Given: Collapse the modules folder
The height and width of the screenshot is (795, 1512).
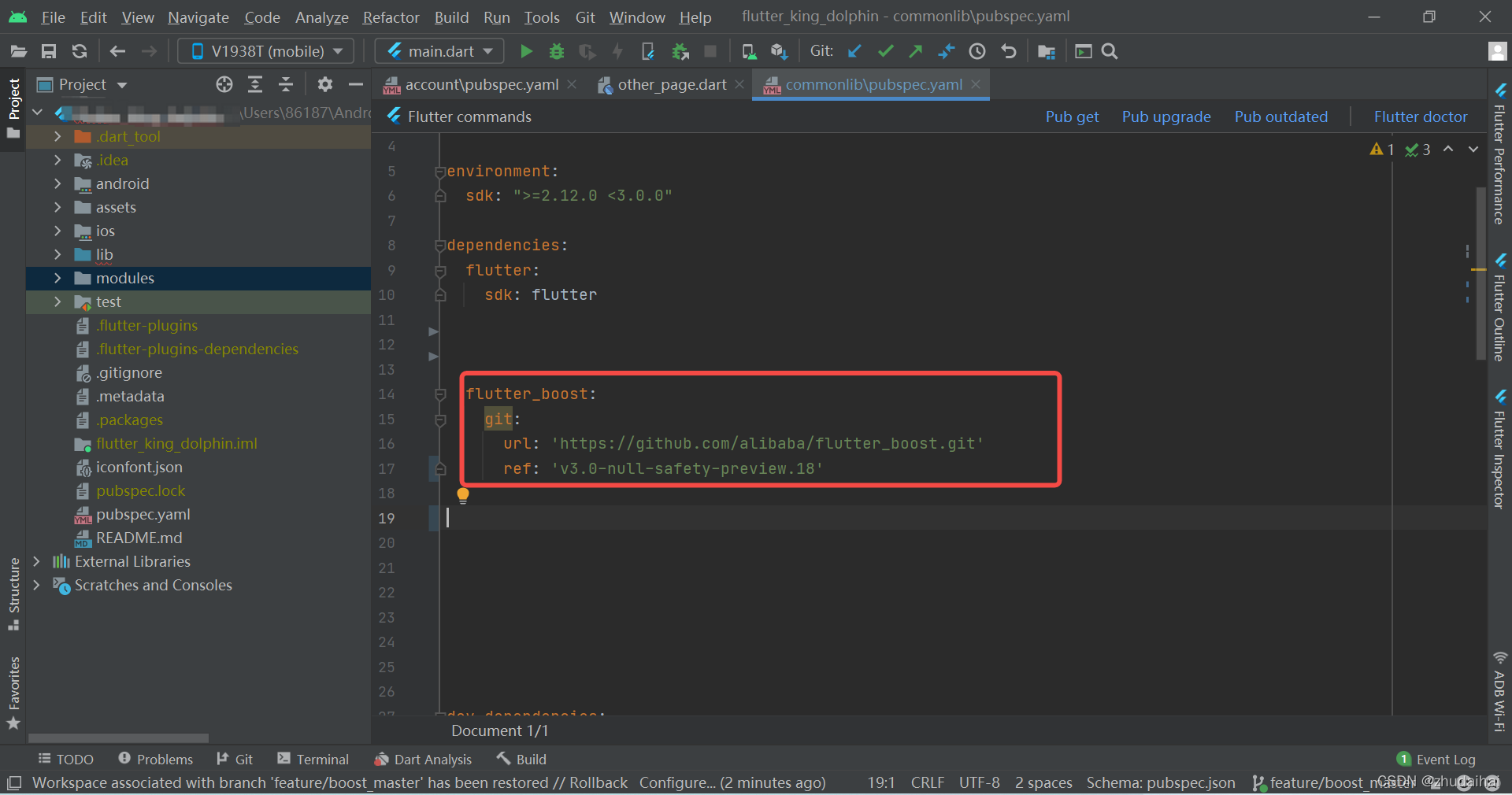Looking at the screenshot, I should (x=57, y=278).
